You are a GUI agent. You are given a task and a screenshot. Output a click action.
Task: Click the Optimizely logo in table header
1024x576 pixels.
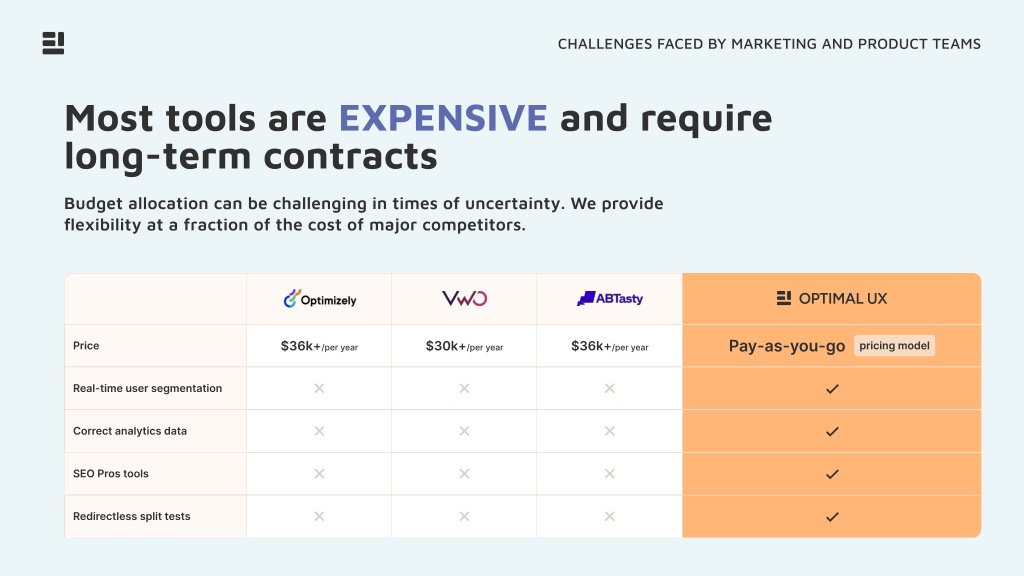(319, 299)
